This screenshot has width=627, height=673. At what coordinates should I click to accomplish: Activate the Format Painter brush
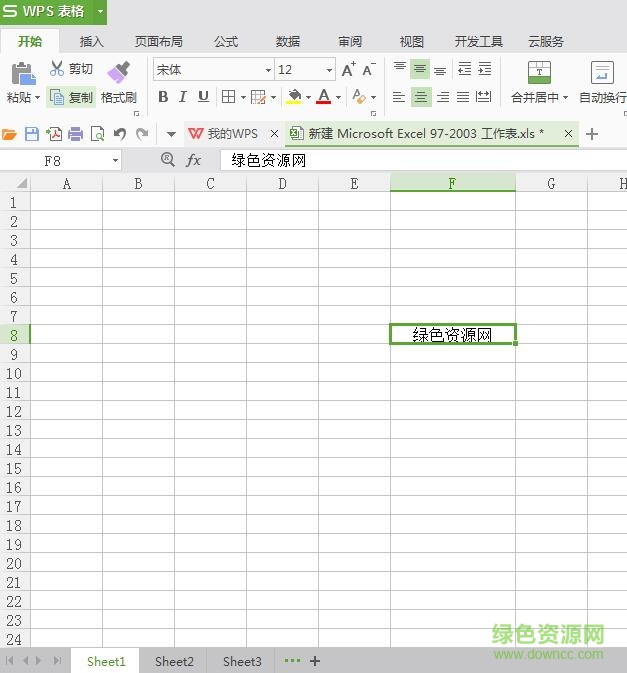click(118, 72)
